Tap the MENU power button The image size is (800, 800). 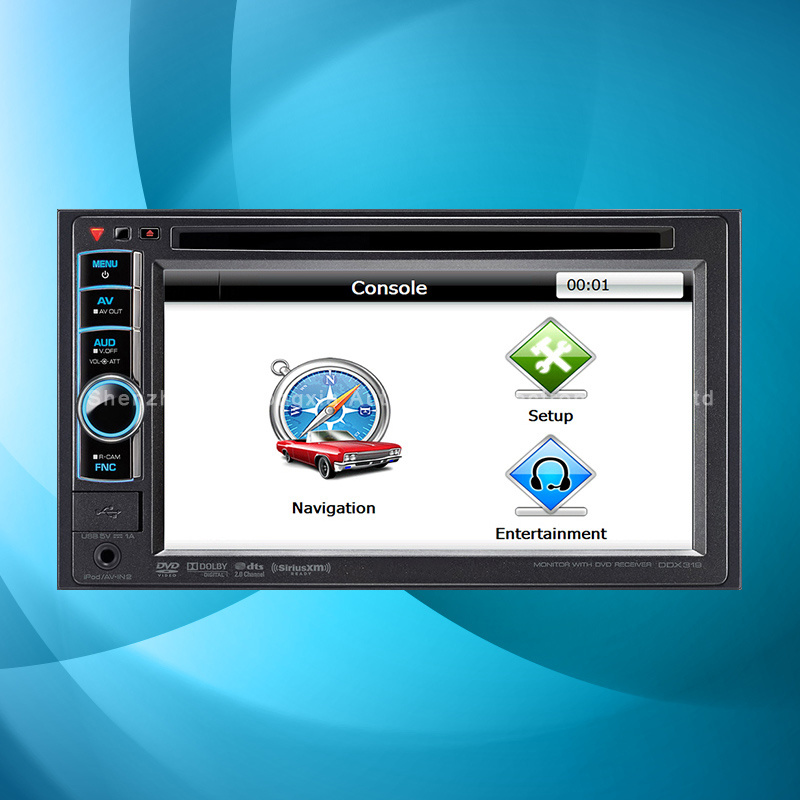click(105, 269)
